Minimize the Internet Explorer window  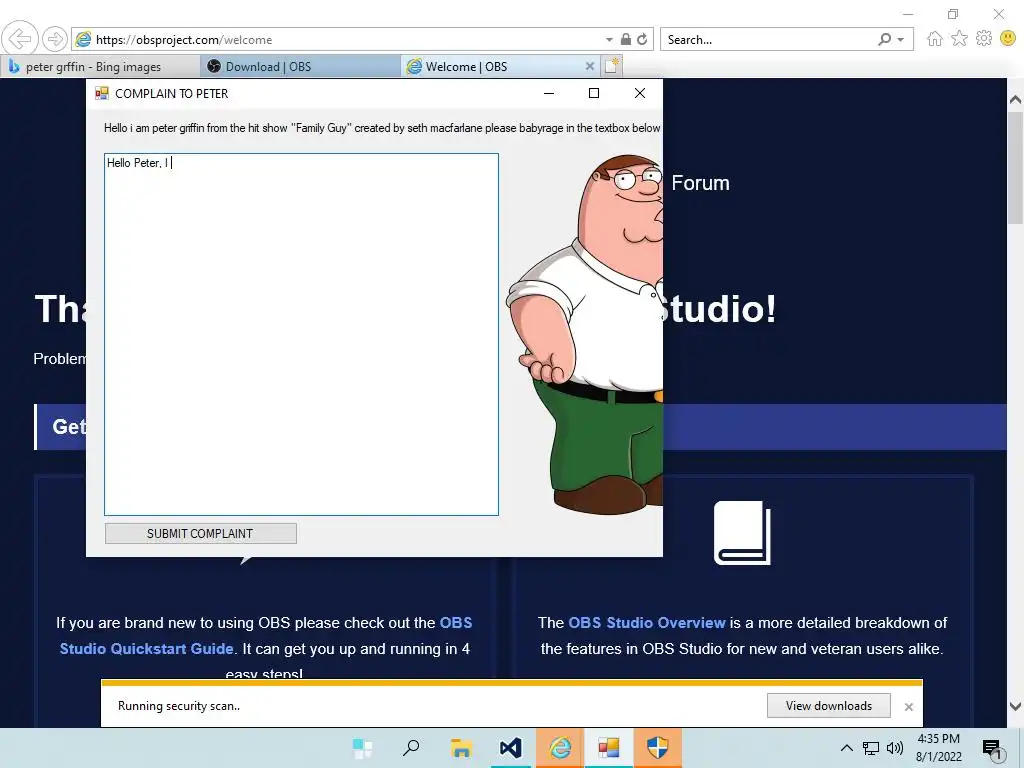[x=908, y=14]
